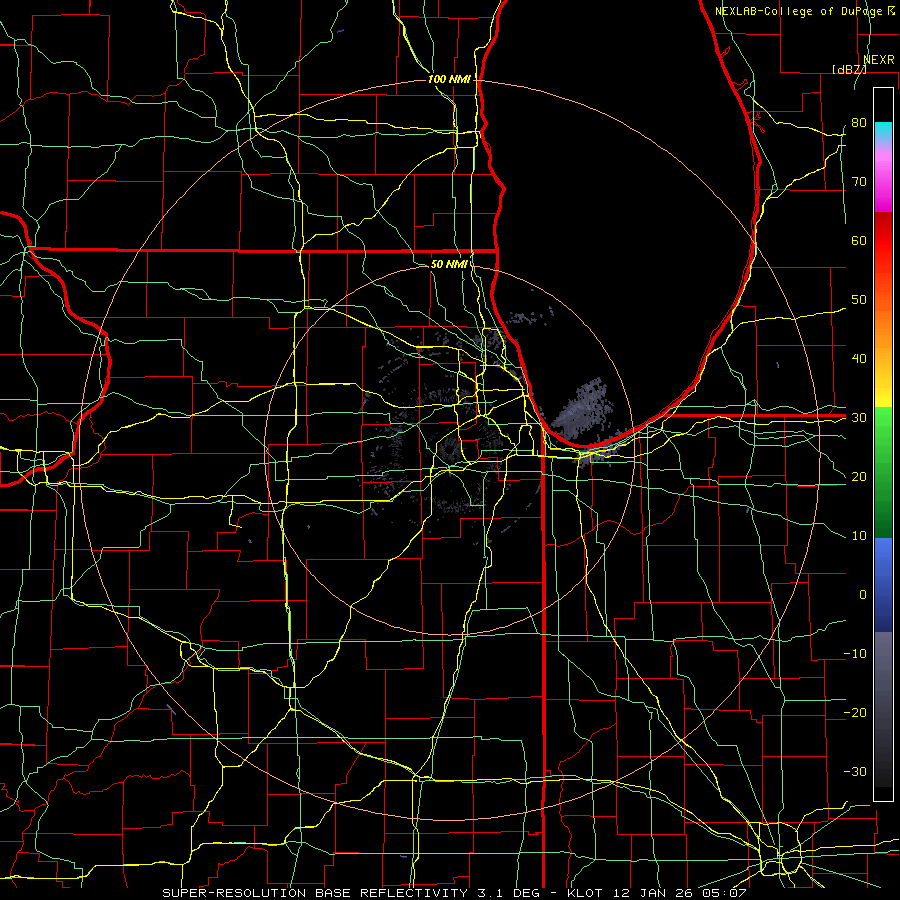This screenshot has width=900, height=900.
Task: Click the 40 value on the dBZ scale
Action: [859, 359]
